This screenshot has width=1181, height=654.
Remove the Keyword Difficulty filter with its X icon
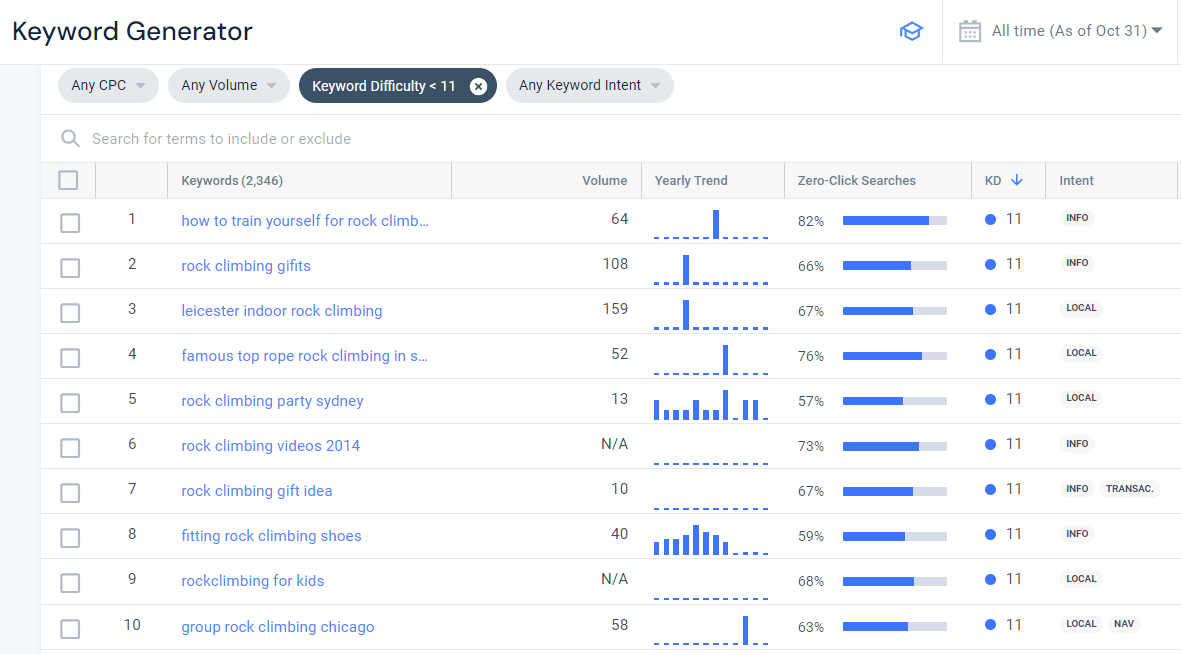[x=478, y=85]
